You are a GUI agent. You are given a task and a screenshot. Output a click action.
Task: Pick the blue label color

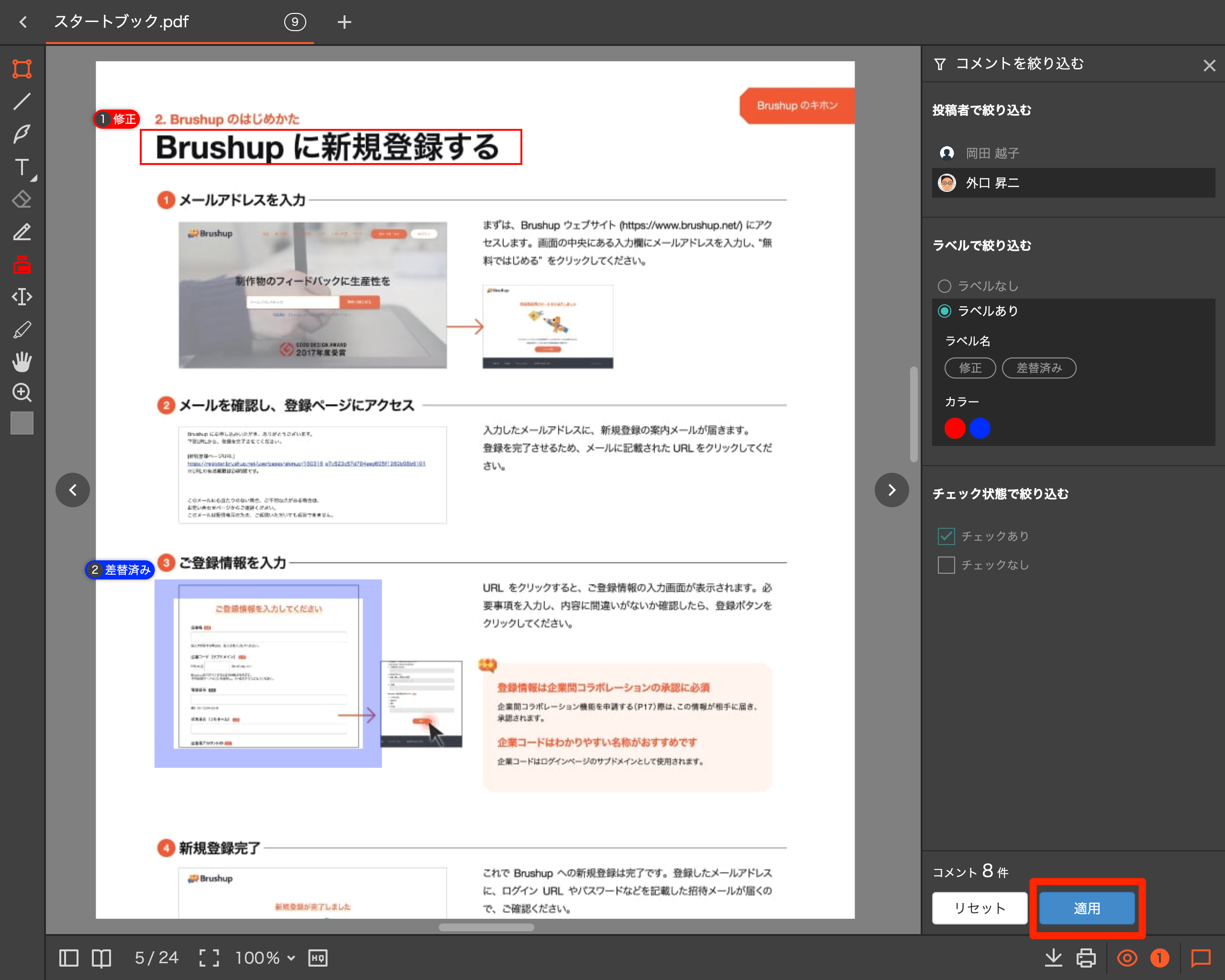coord(980,428)
